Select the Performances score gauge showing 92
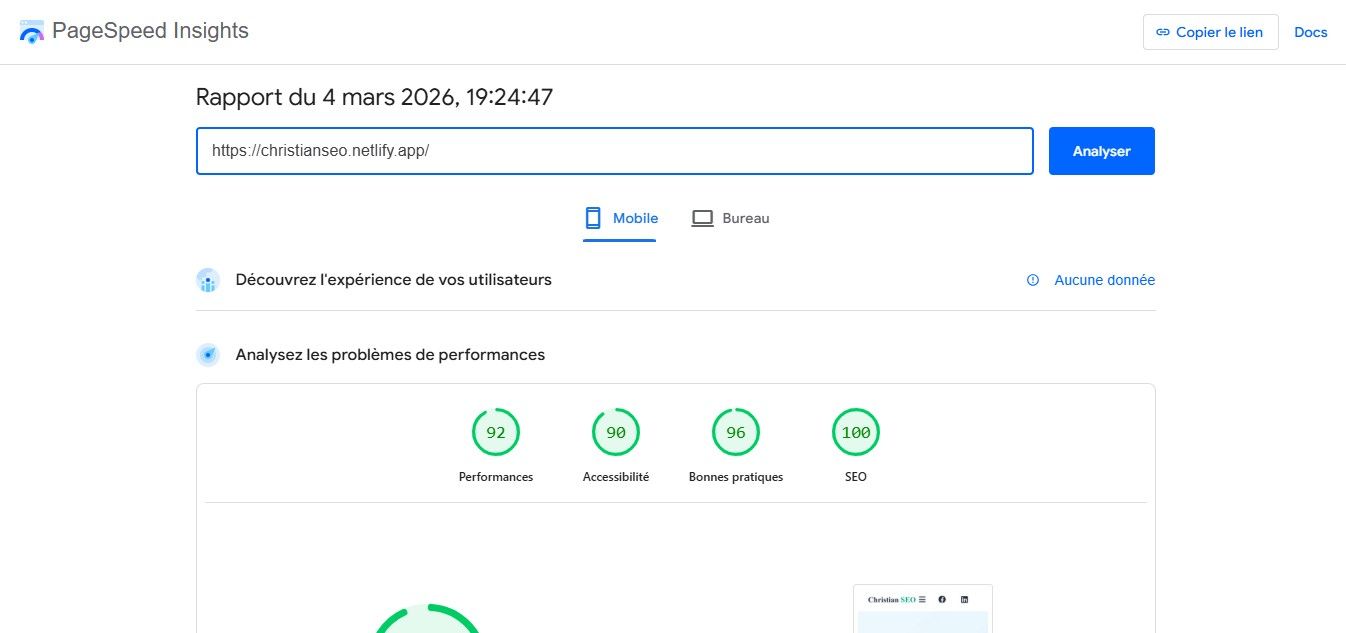 coord(496,433)
